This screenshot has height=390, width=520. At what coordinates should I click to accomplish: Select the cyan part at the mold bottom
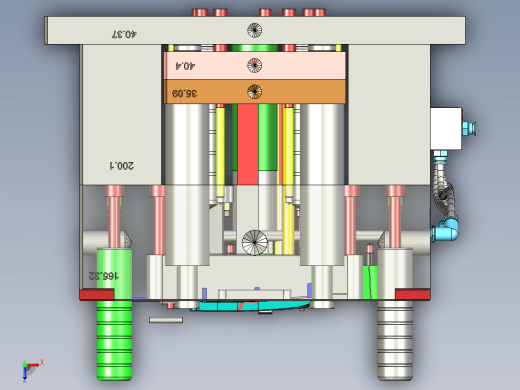pyautogui.click(x=250, y=306)
